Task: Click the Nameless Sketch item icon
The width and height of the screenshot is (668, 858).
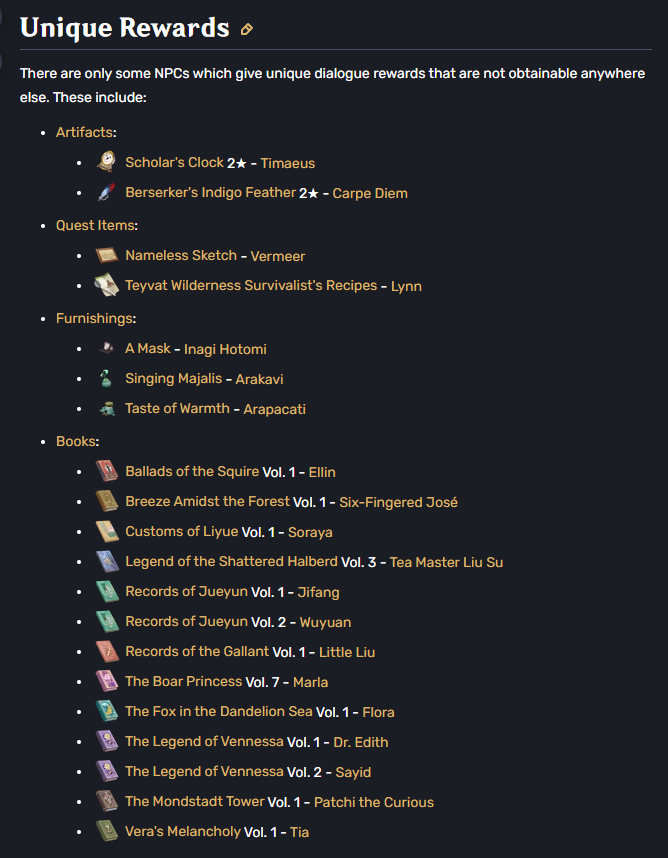Action: tap(107, 255)
